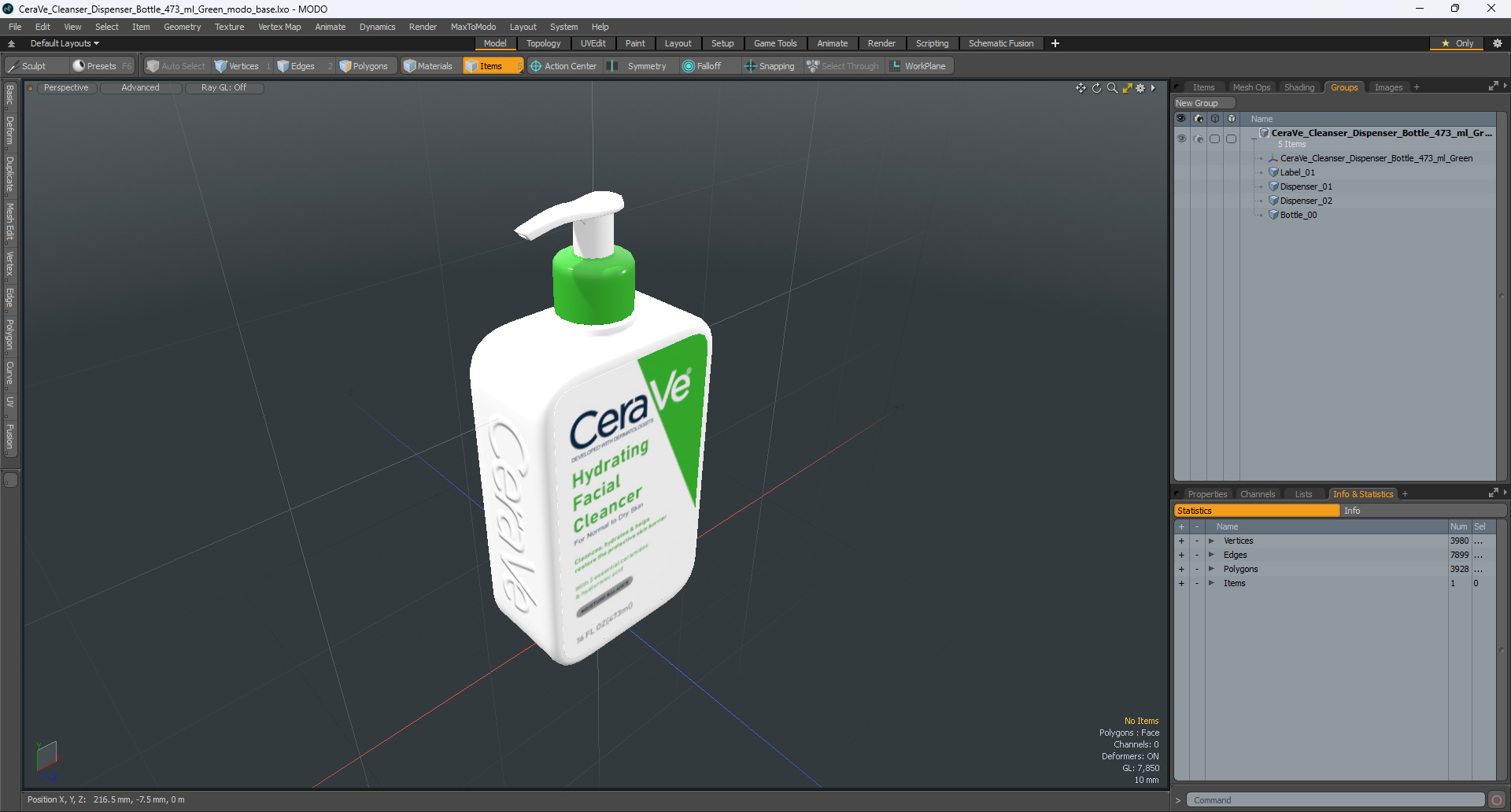
Task: Open the Falloff options
Action: (x=701, y=66)
